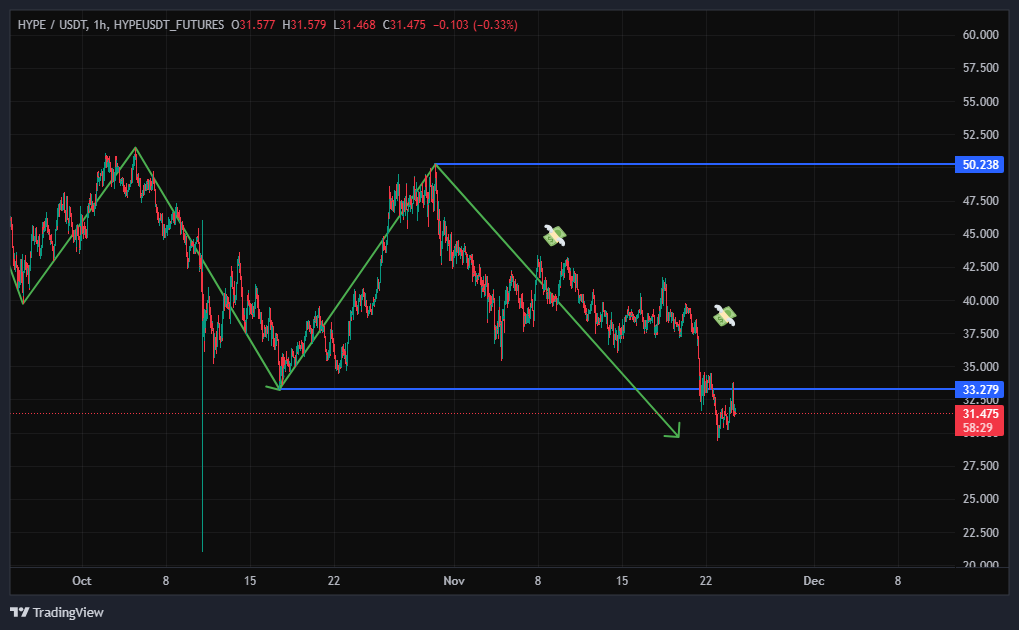This screenshot has height=630, width=1019.
Task: Select the lower money emoji near Nov 22
Action: coord(724,316)
